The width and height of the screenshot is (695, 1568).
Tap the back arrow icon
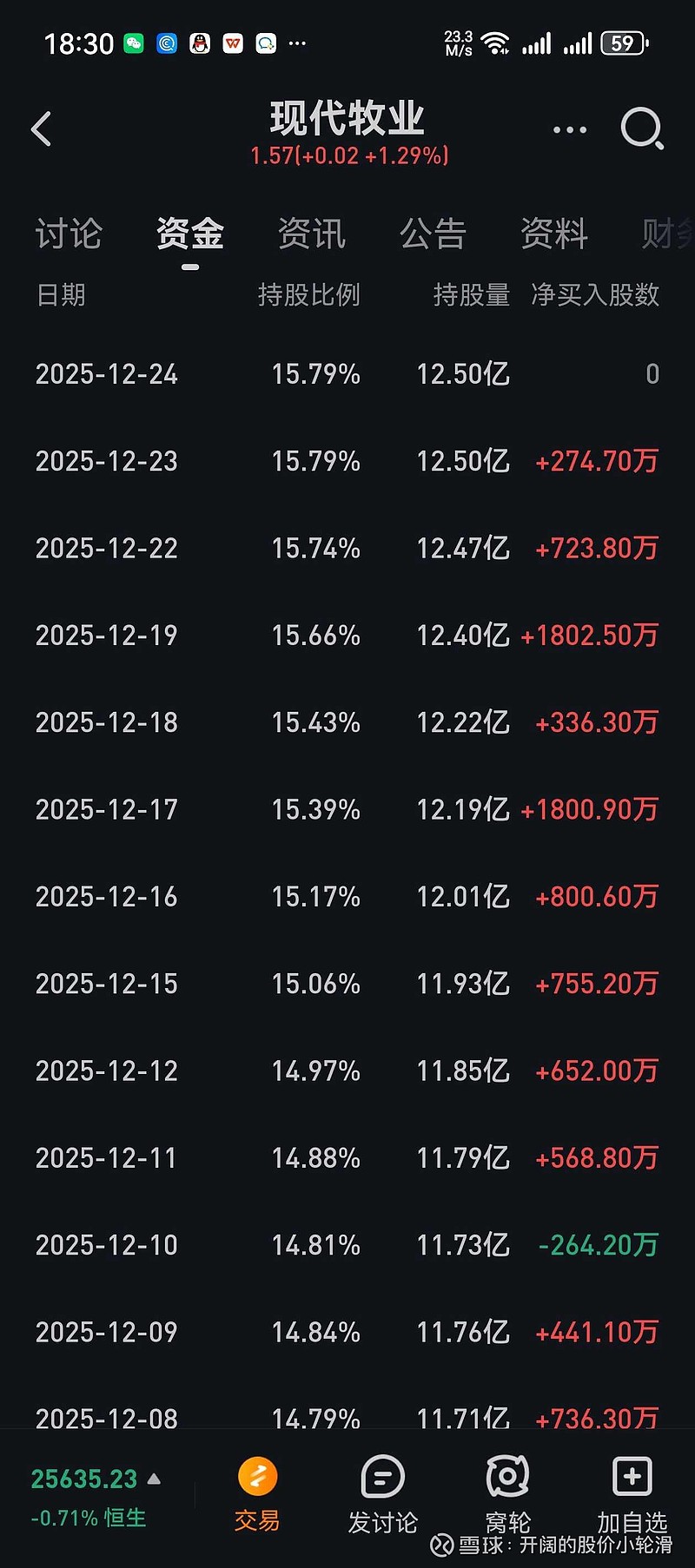[x=42, y=129]
